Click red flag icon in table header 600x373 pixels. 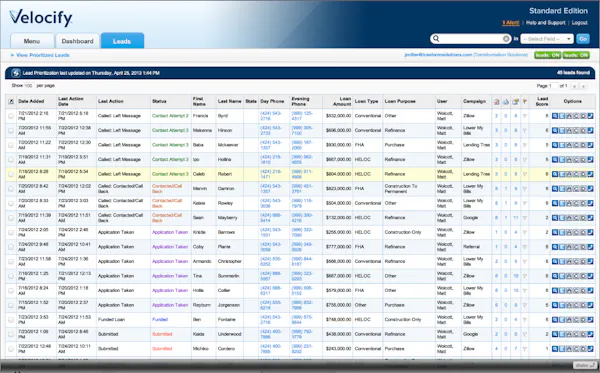pyautogui.click(x=525, y=101)
